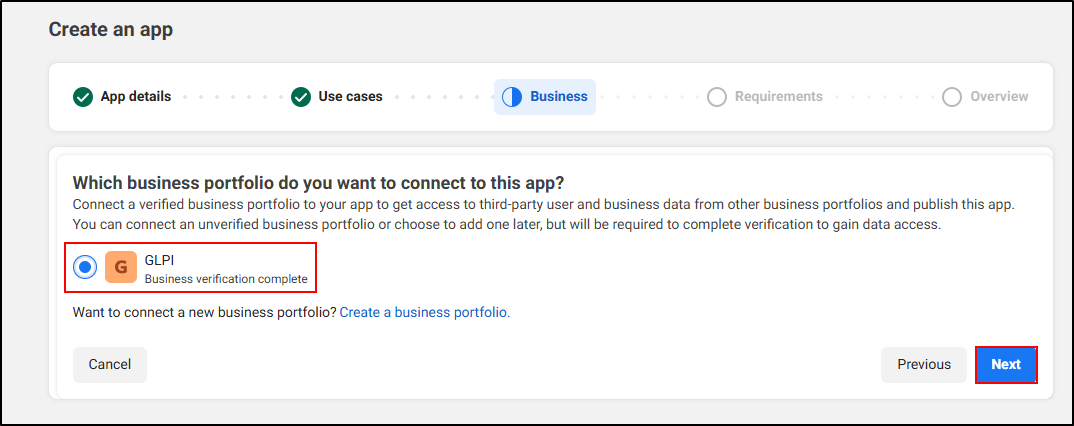Continue with the blue Next button
Viewport: 1074px width, 426px height.
click(x=1006, y=365)
